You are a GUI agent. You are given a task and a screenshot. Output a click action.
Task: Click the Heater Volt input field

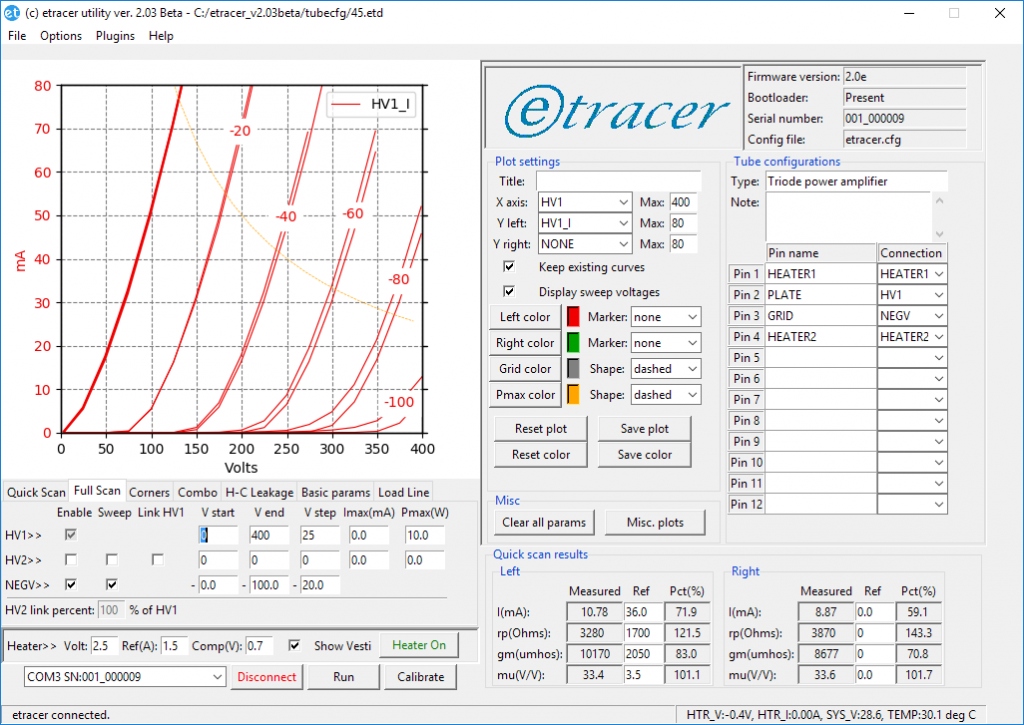pyautogui.click(x=104, y=645)
